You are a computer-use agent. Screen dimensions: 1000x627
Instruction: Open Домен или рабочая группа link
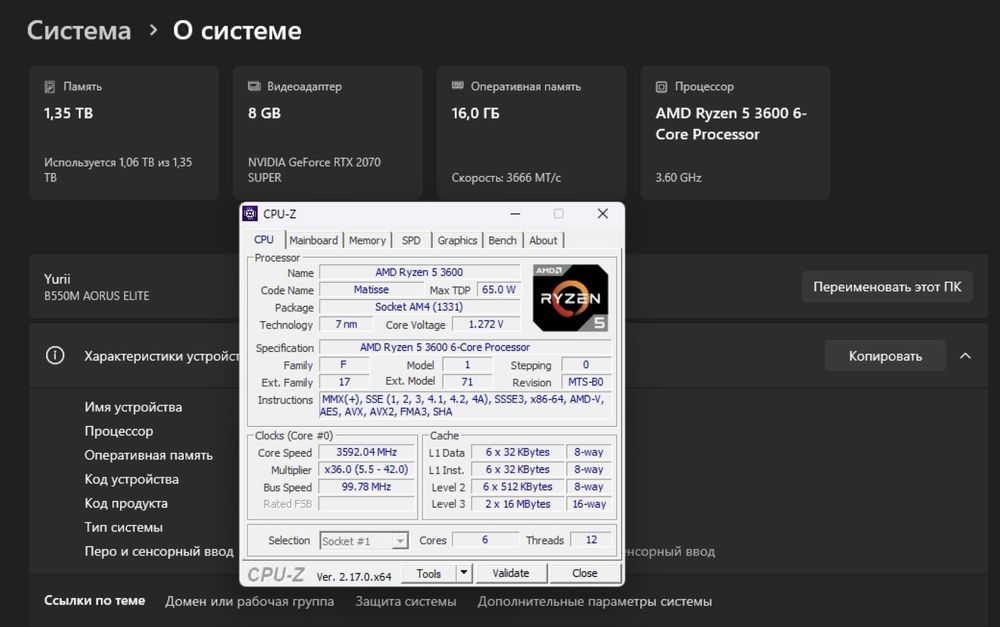coord(249,601)
